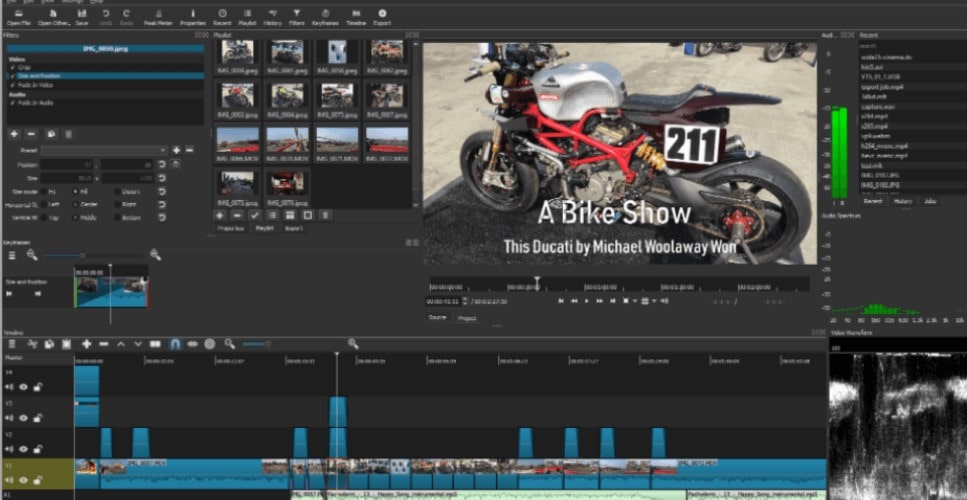Click the timeline zoom-out magnifier

tap(229, 344)
